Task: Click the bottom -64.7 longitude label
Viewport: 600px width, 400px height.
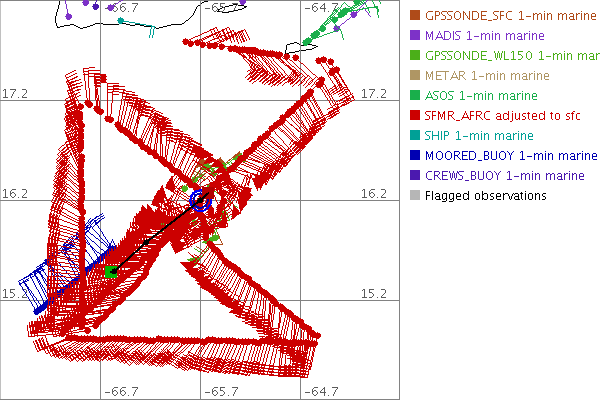Action: click(x=322, y=391)
